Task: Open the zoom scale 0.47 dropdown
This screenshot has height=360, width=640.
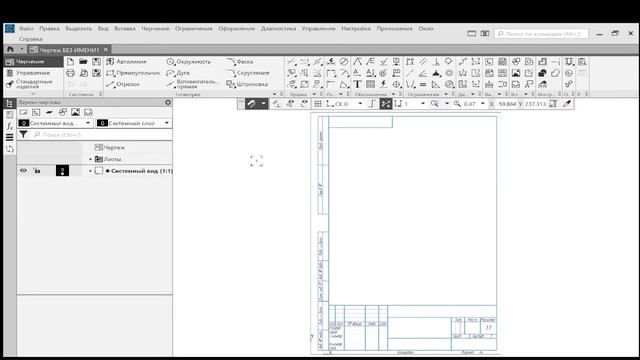Action: click(x=482, y=104)
